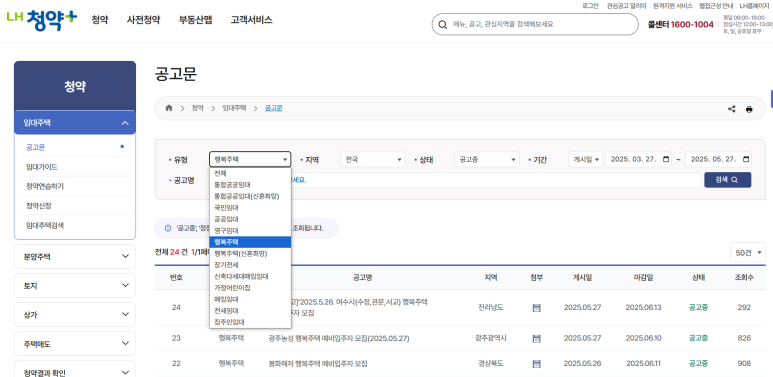
Task: Click the 관심공고 알리미 link
Action: 626,6
